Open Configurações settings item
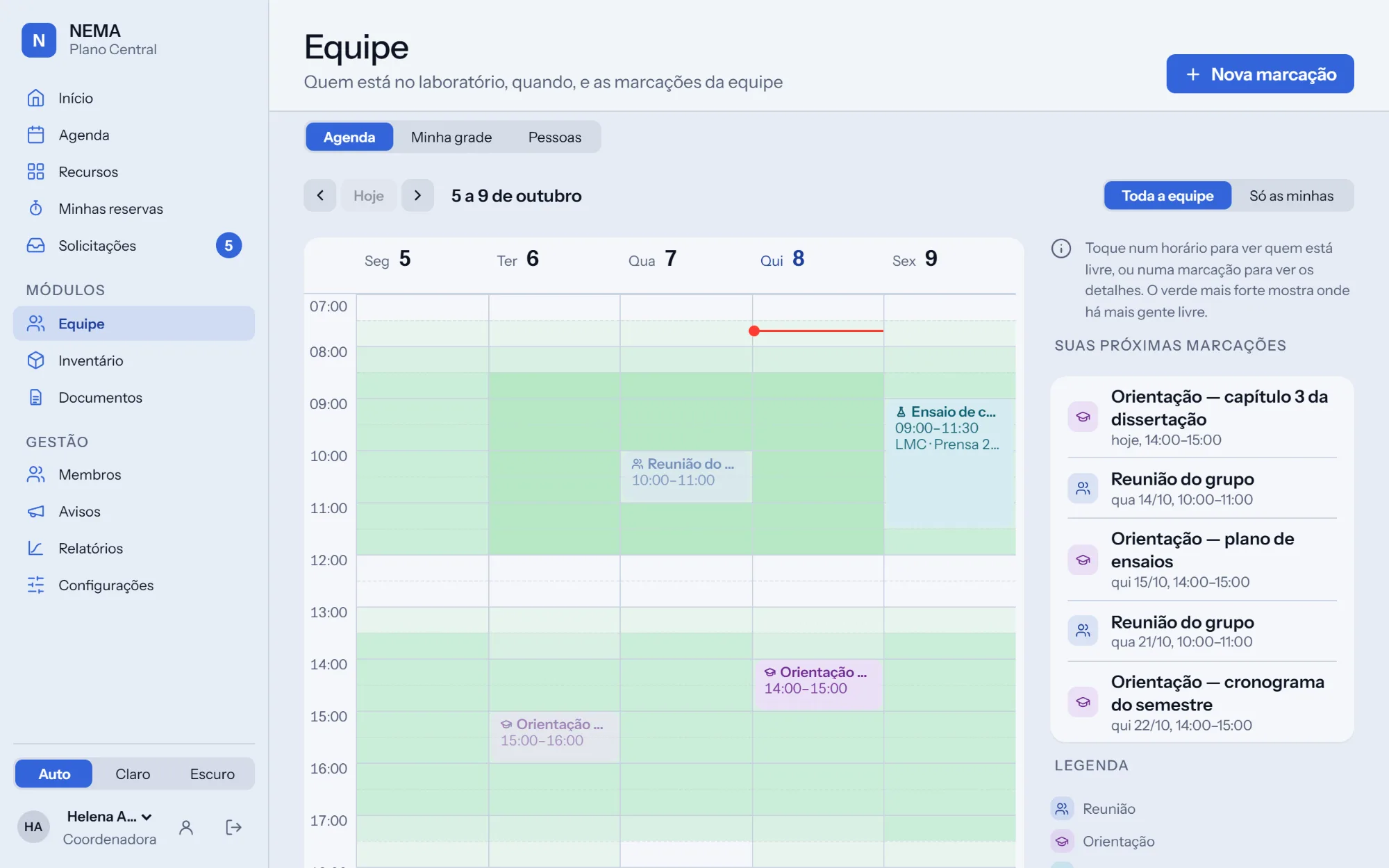1389x868 pixels. click(x=134, y=585)
